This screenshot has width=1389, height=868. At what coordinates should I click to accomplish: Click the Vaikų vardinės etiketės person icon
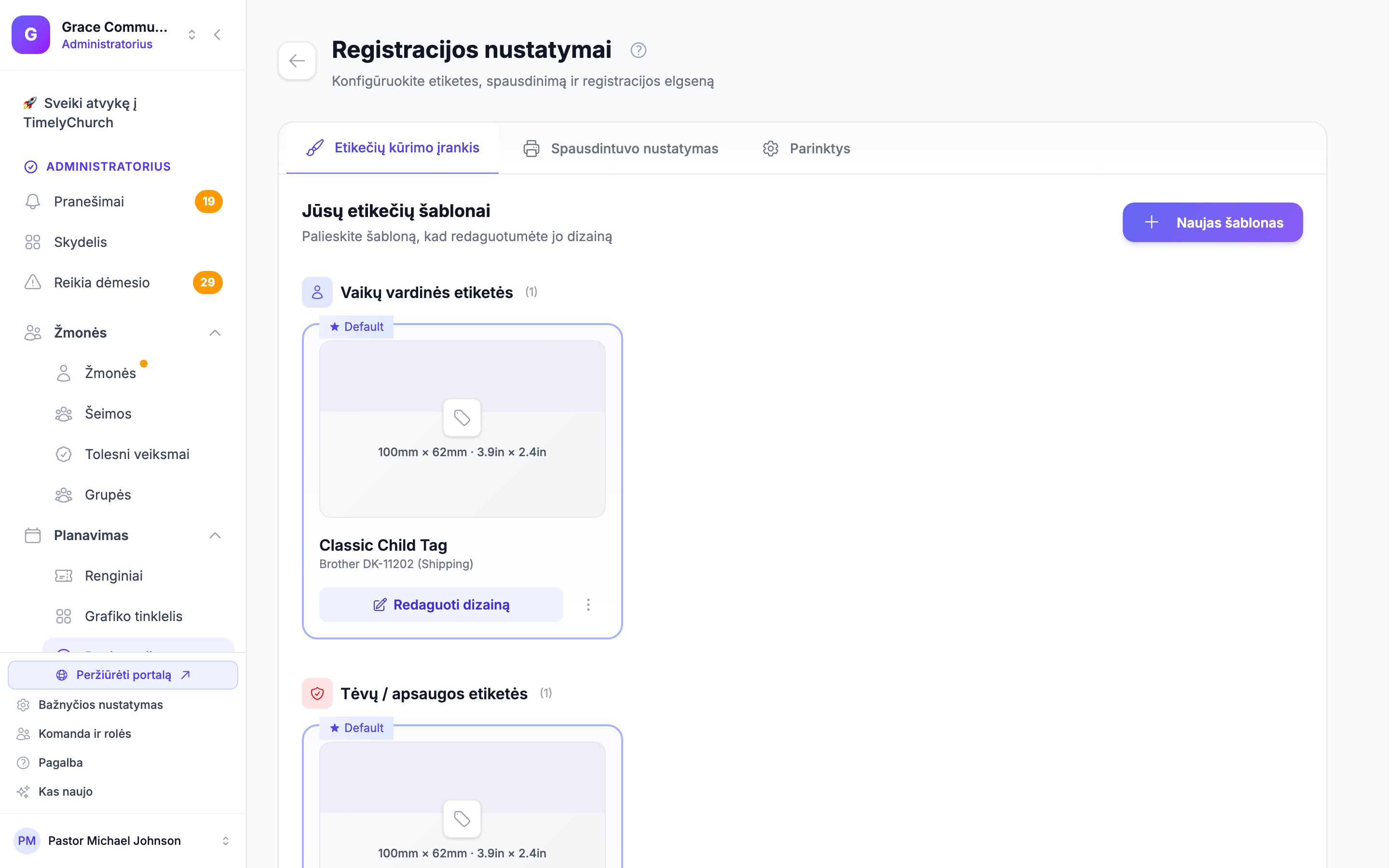(x=317, y=292)
